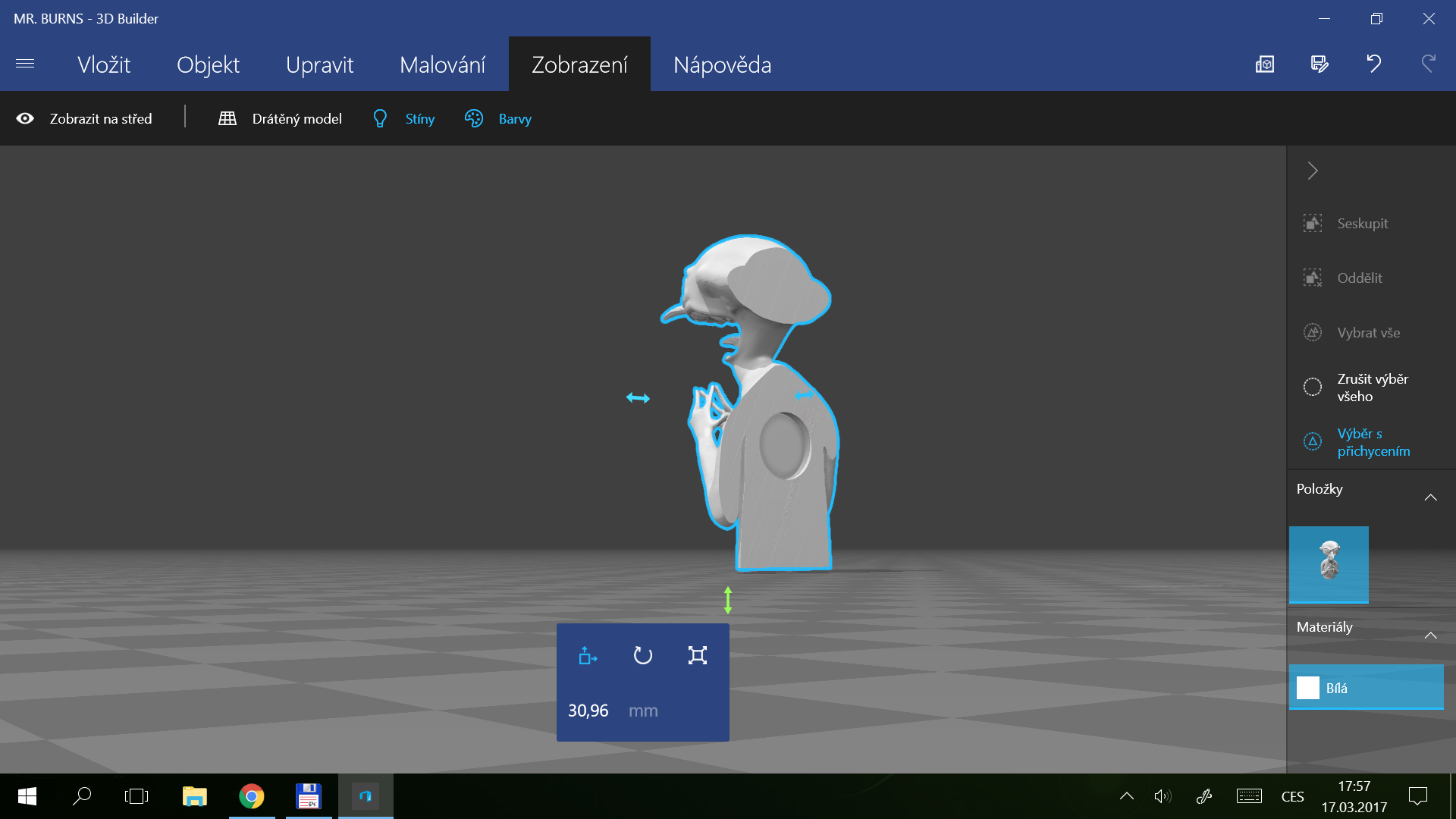Click the 30,96 value field

[x=588, y=711]
